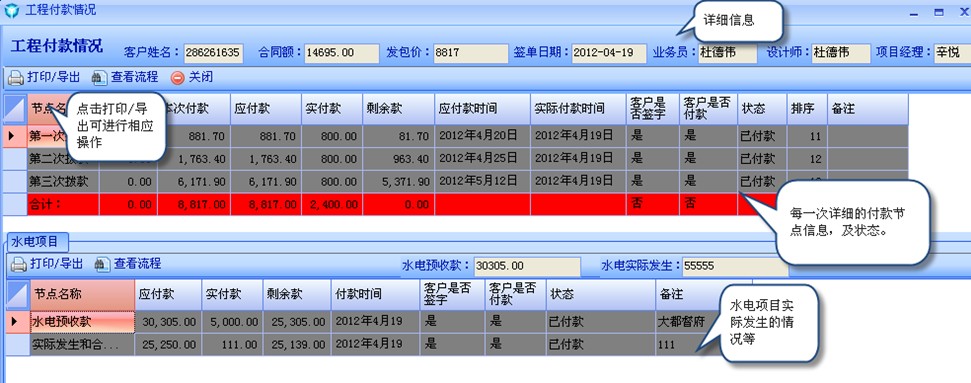
Task: Click the 剩余款 header in 水电 grid
Action: click(x=296, y=294)
